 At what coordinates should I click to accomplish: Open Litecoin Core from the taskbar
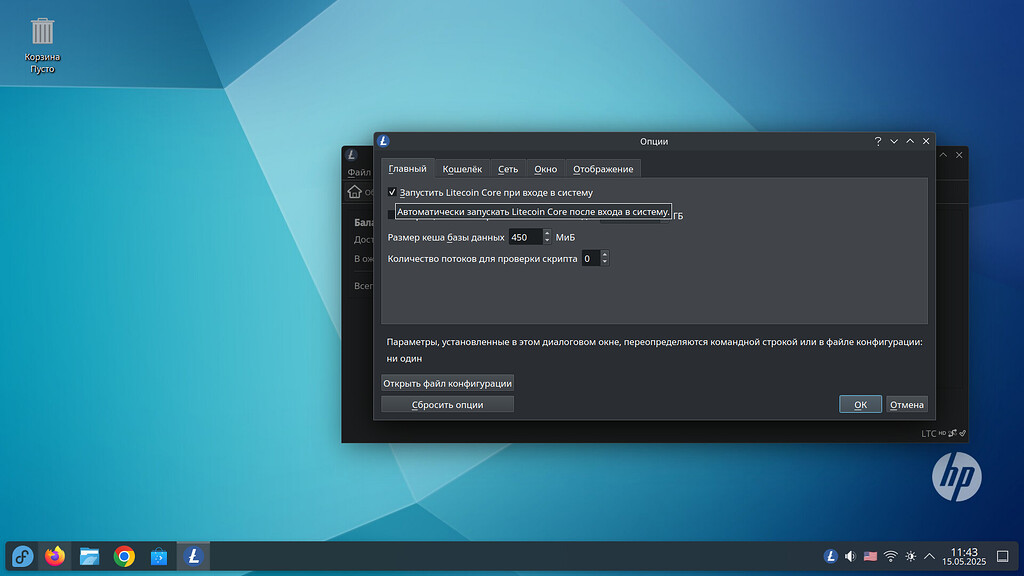(192, 556)
